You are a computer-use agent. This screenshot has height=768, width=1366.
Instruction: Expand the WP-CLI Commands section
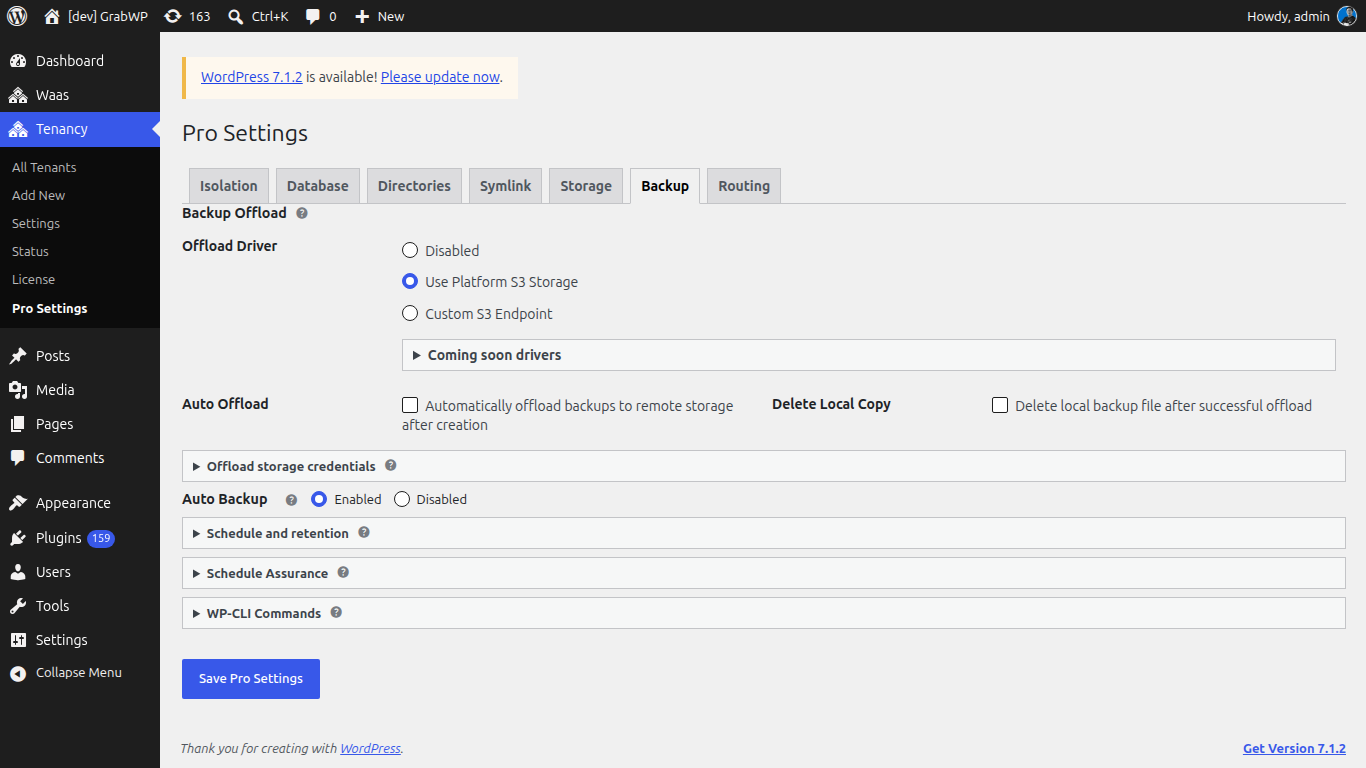click(x=763, y=613)
